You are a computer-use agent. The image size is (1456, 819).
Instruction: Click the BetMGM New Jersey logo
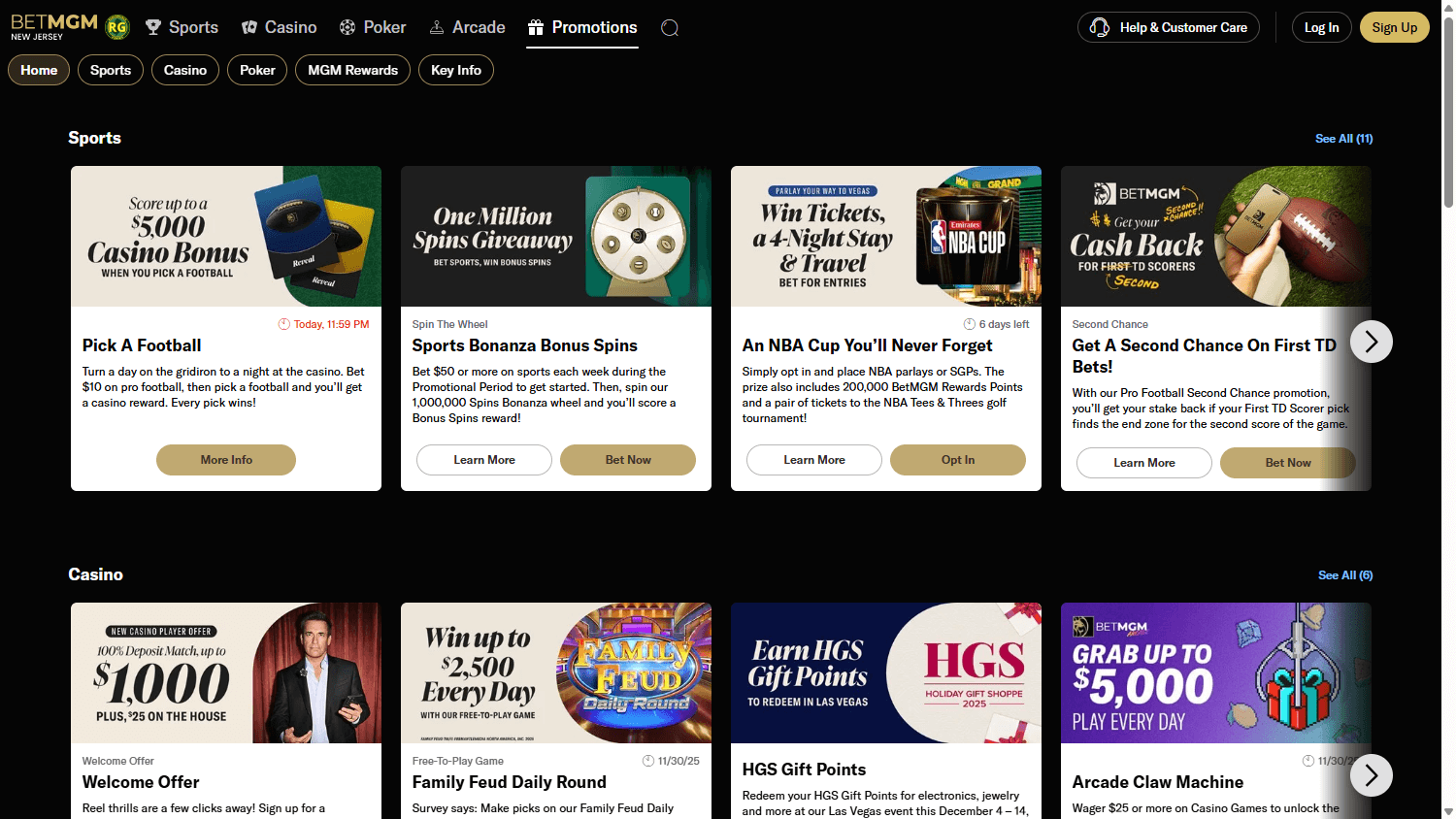click(53, 26)
